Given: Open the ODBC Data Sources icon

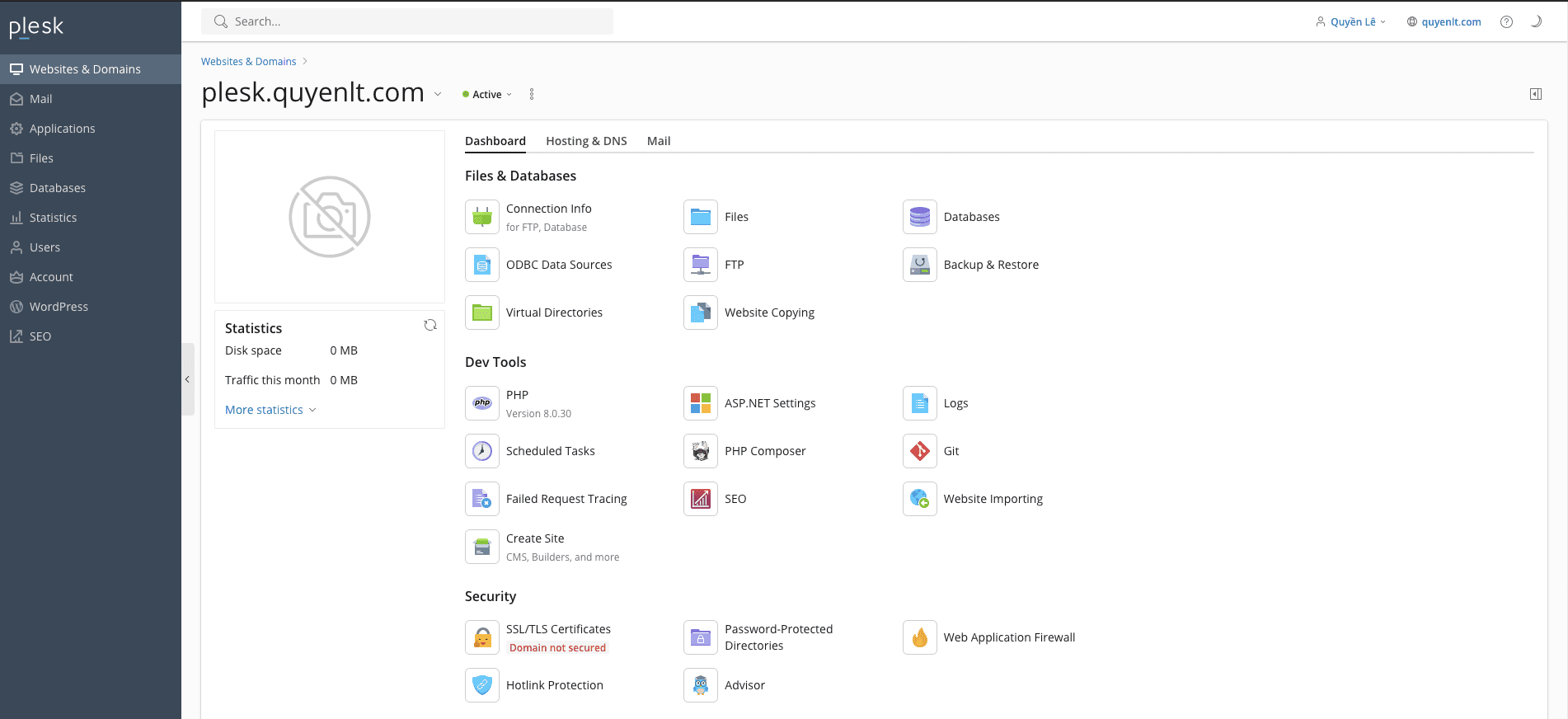Looking at the screenshot, I should [482, 265].
